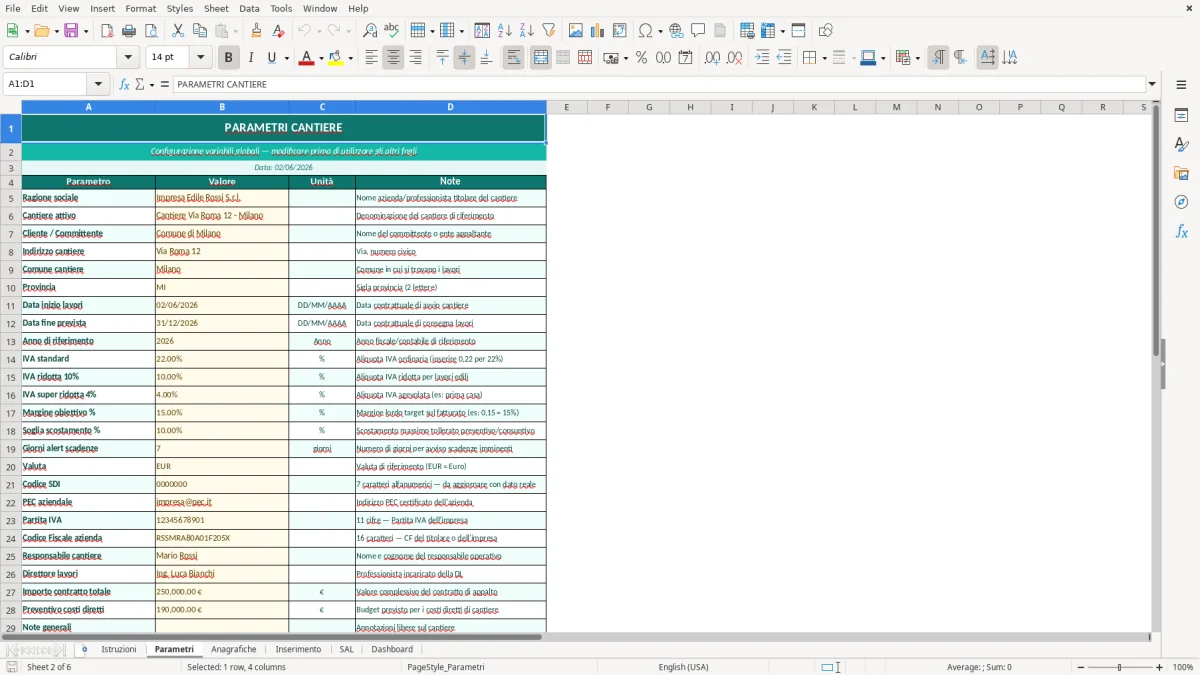Open the Select Function dropdown arrow

click(x=152, y=84)
